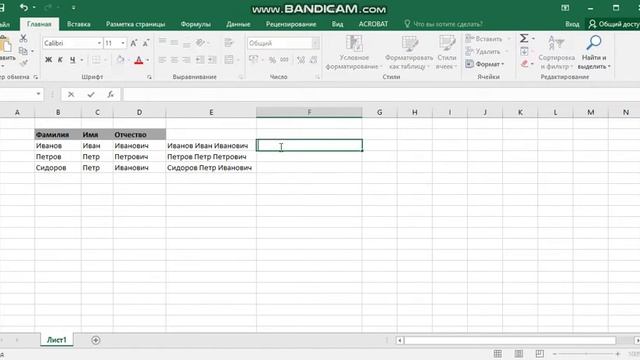Viewport: 640px width, 360px height.
Task: Open Сортировка и фильтр dropdown
Action: 556,52
